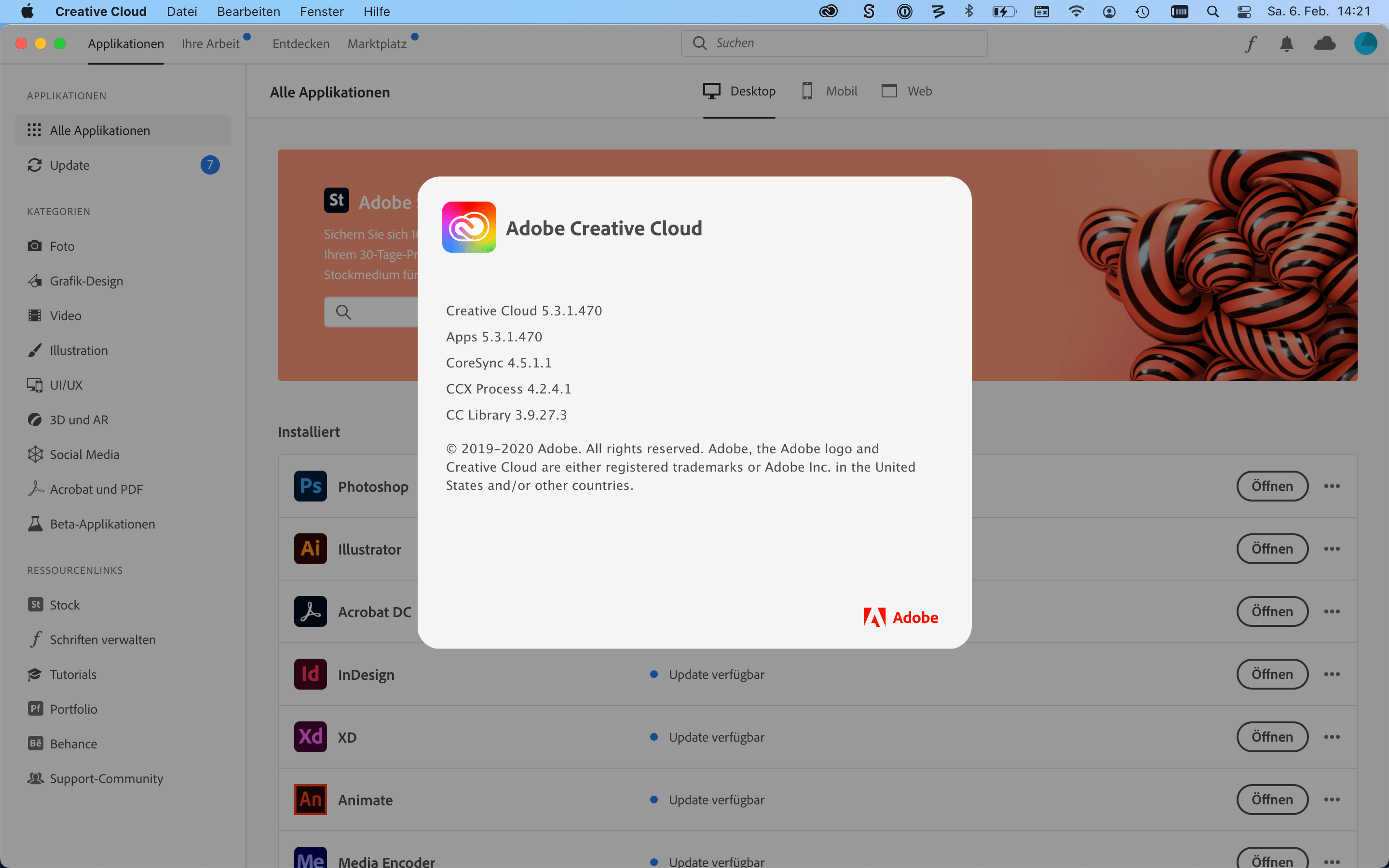The image size is (1389, 868).
Task: Open the three-dot menu next to Photoshop
Action: 1332,486
